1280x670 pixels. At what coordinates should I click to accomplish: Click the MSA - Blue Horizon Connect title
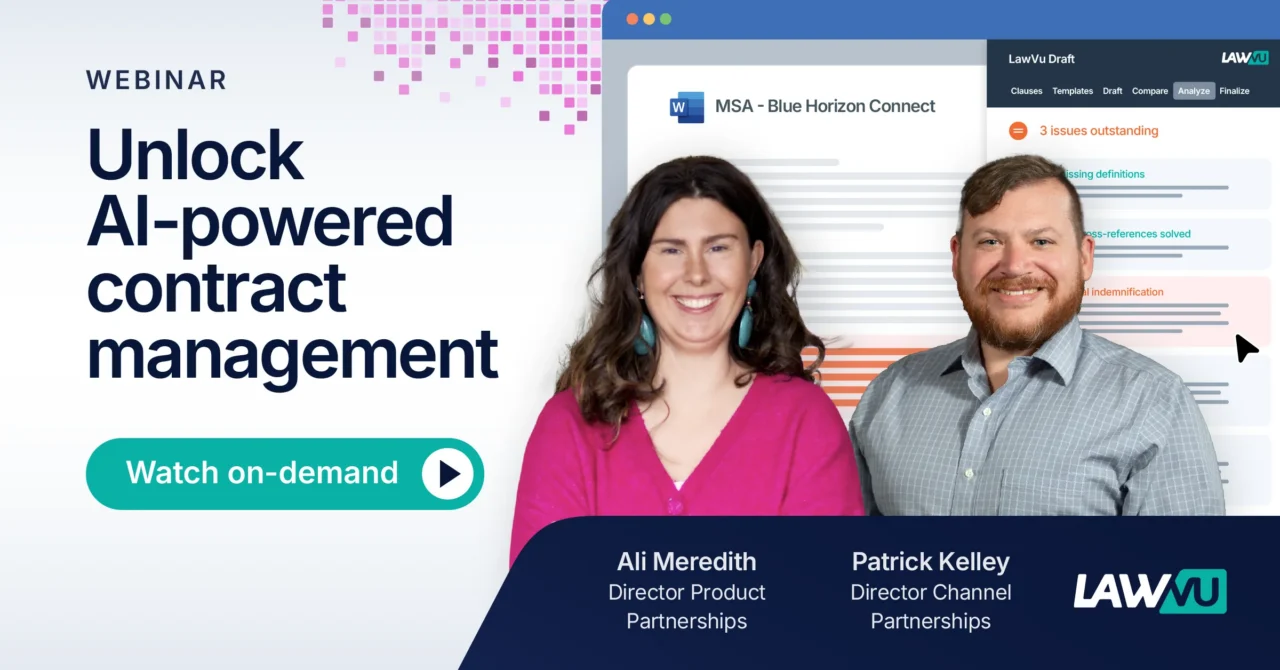[x=824, y=106]
